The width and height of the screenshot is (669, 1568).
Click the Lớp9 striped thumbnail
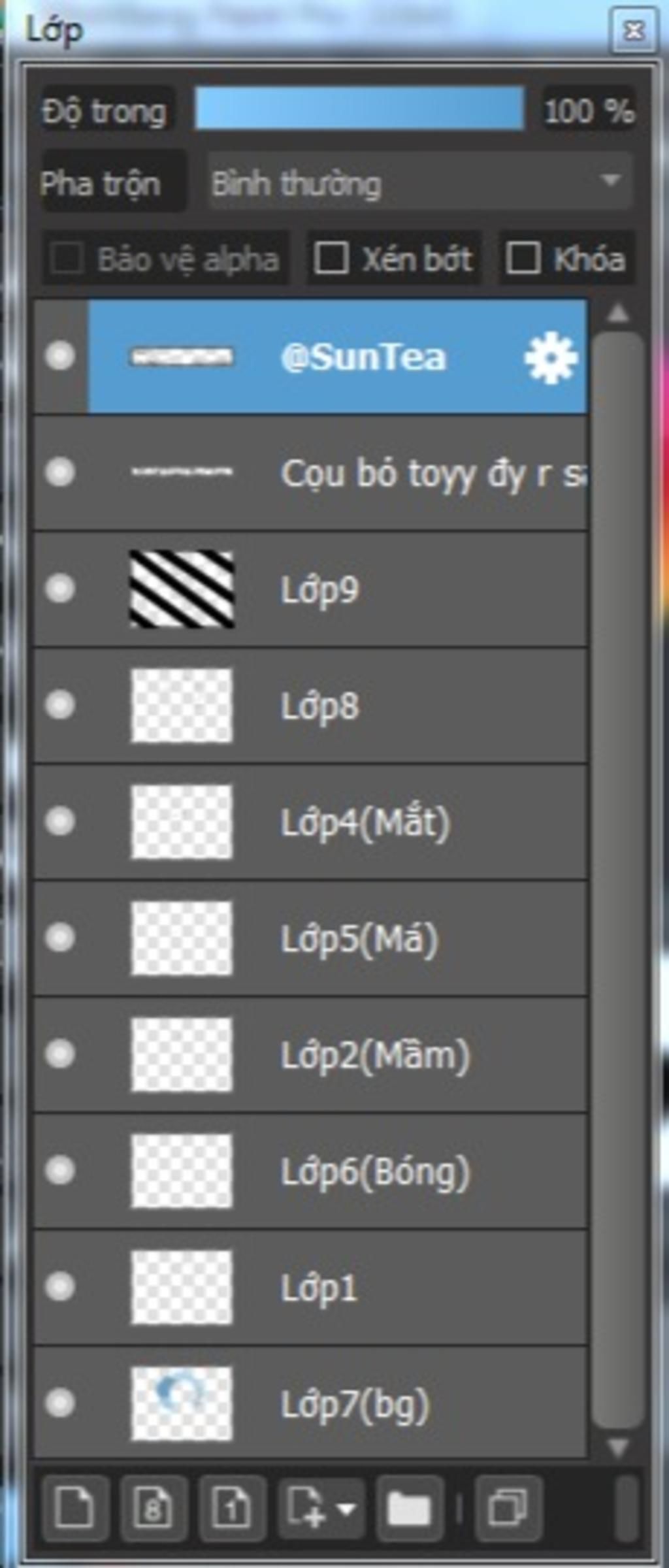pyautogui.click(x=182, y=589)
